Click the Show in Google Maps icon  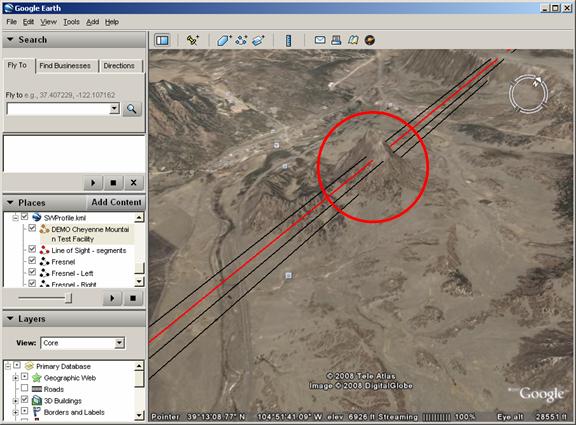[x=353, y=40]
